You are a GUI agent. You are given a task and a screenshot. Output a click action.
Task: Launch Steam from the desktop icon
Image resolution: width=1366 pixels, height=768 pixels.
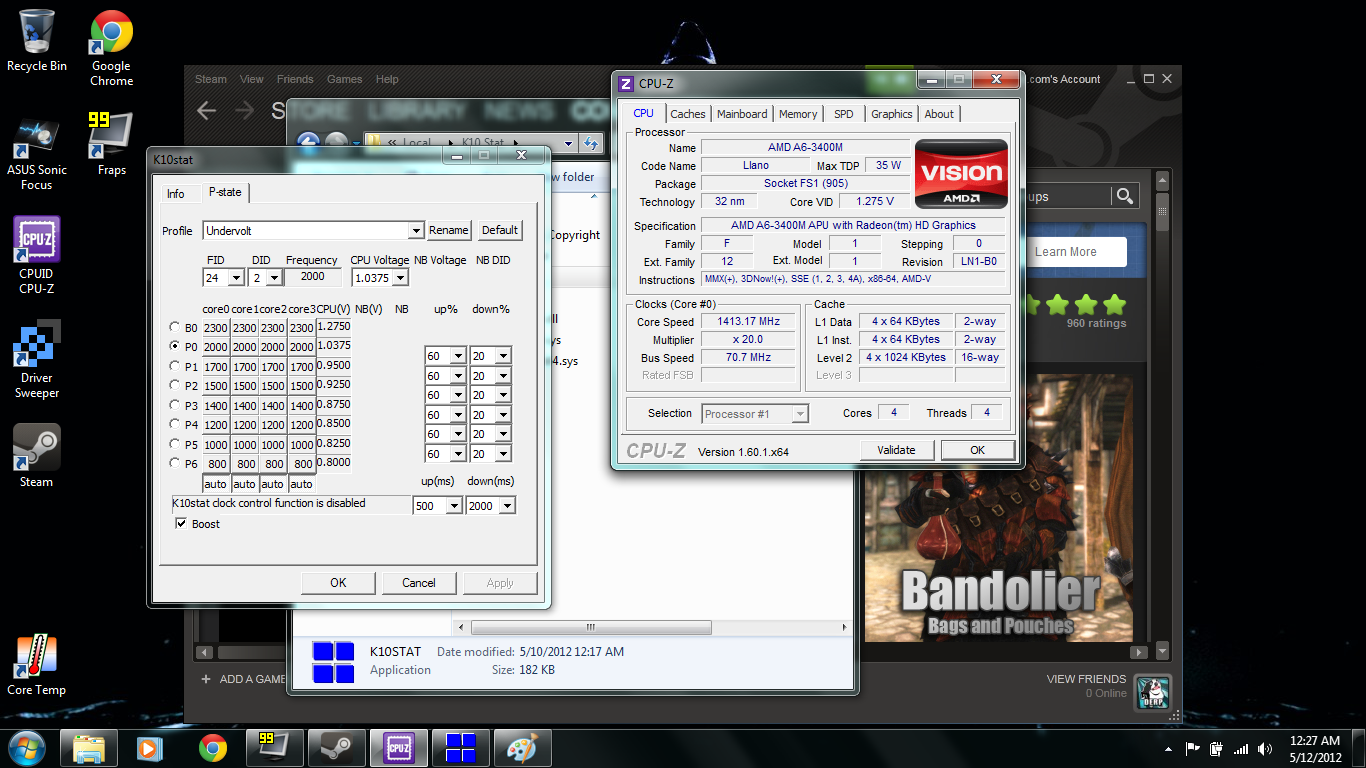[37, 455]
